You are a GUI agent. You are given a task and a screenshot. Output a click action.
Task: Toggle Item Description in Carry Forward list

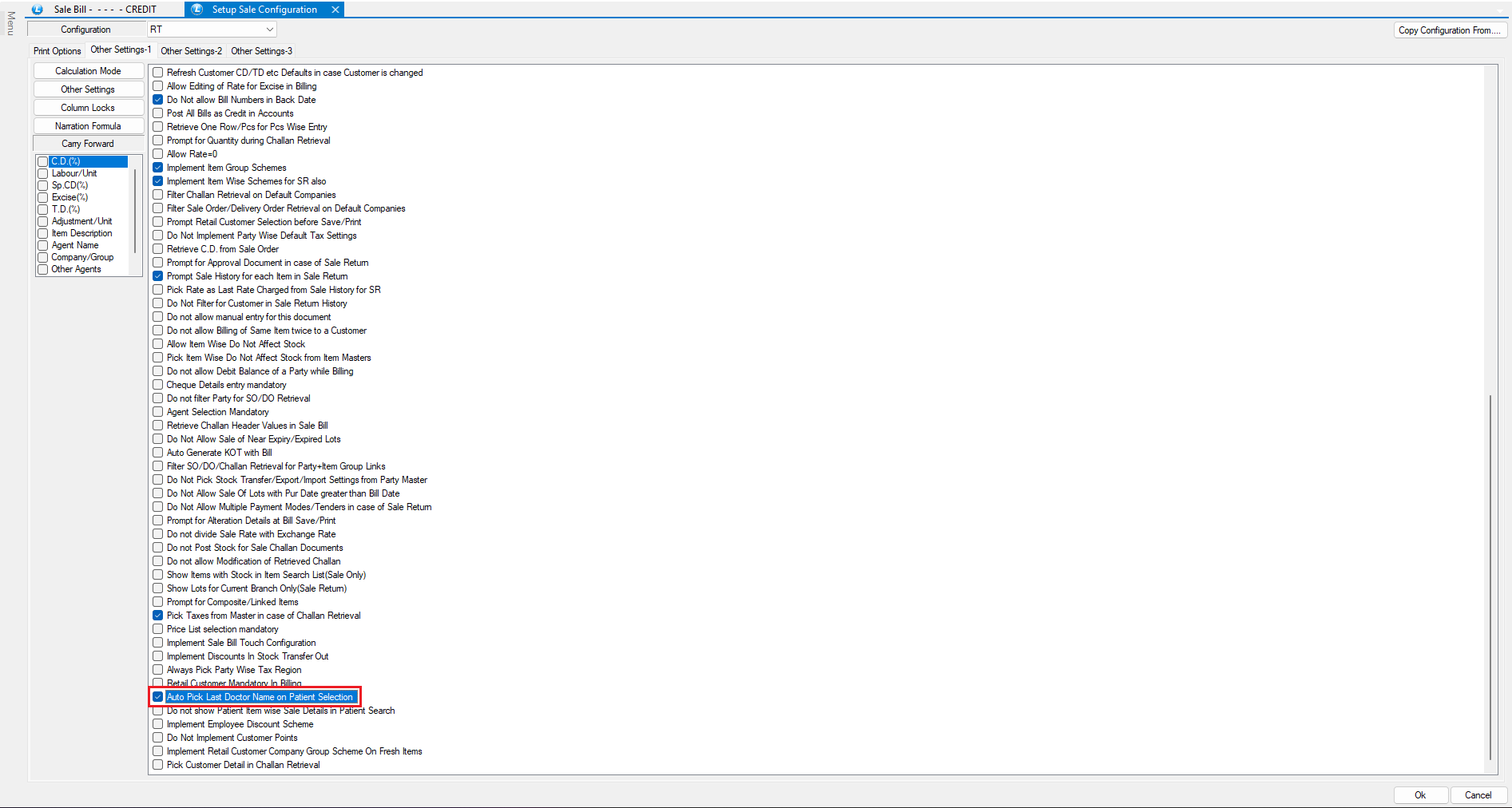[43, 233]
